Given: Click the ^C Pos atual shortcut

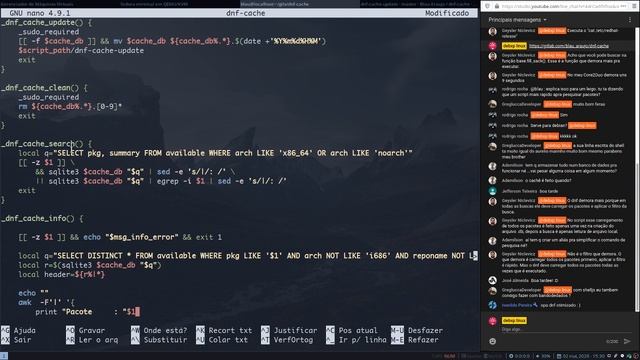Looking at the screenshot, I should point(352,330).
